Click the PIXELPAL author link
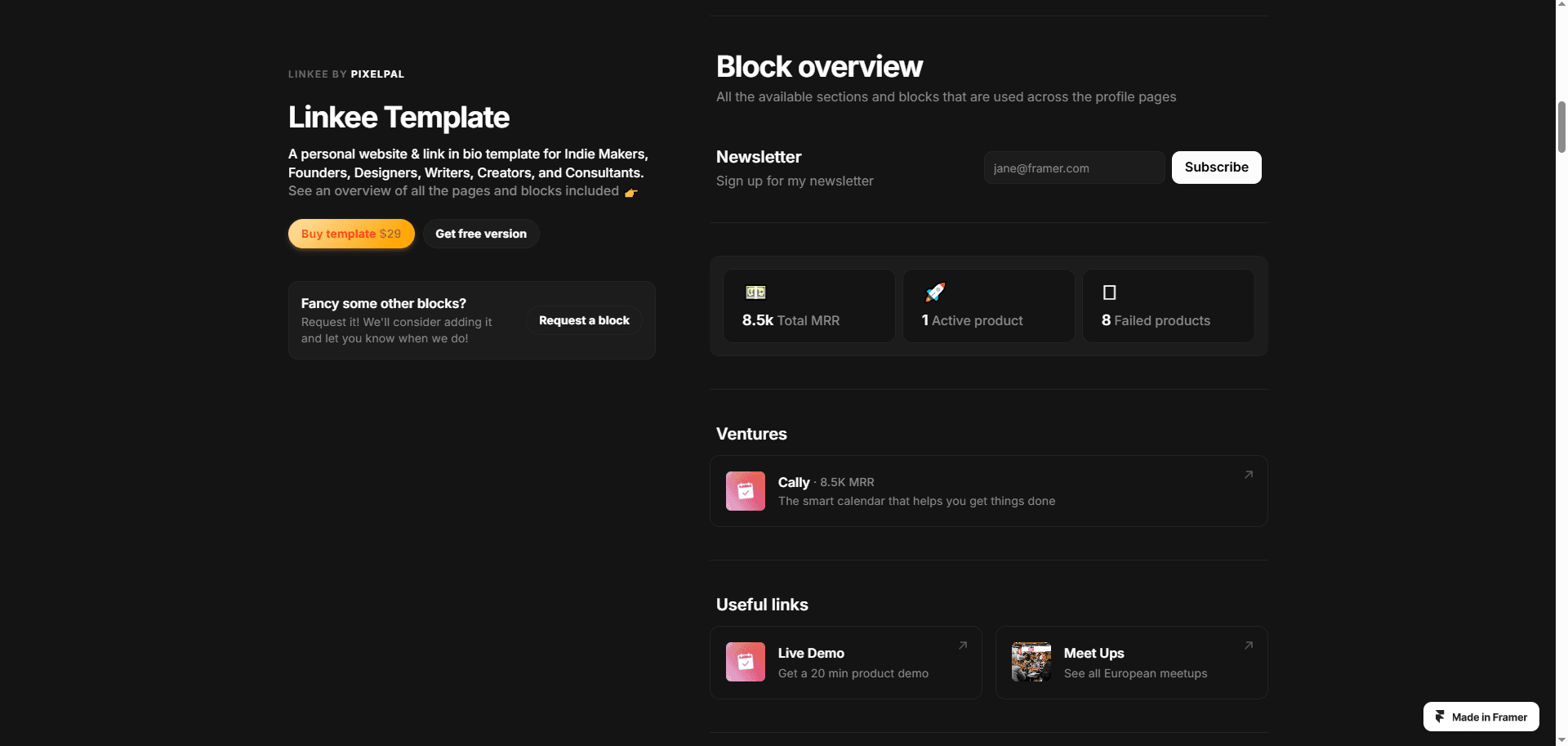The height and width of the screenshot is (746, 1568). (x=377, y=74)
